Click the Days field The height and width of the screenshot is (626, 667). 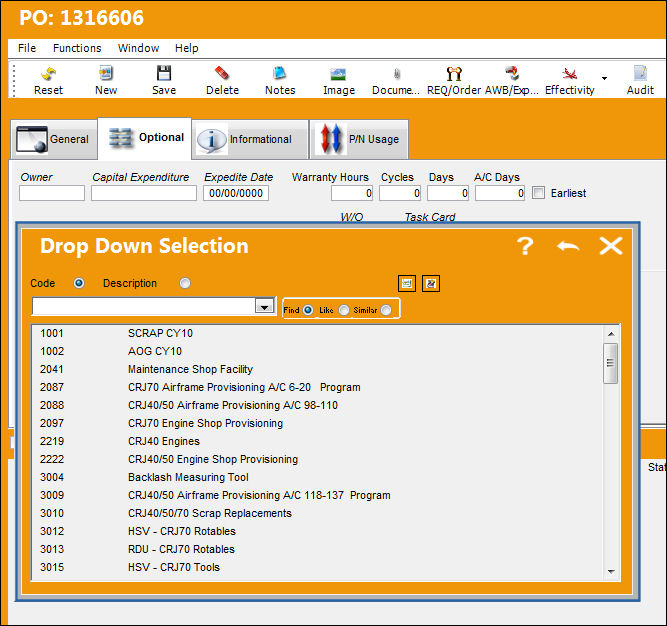448,193
